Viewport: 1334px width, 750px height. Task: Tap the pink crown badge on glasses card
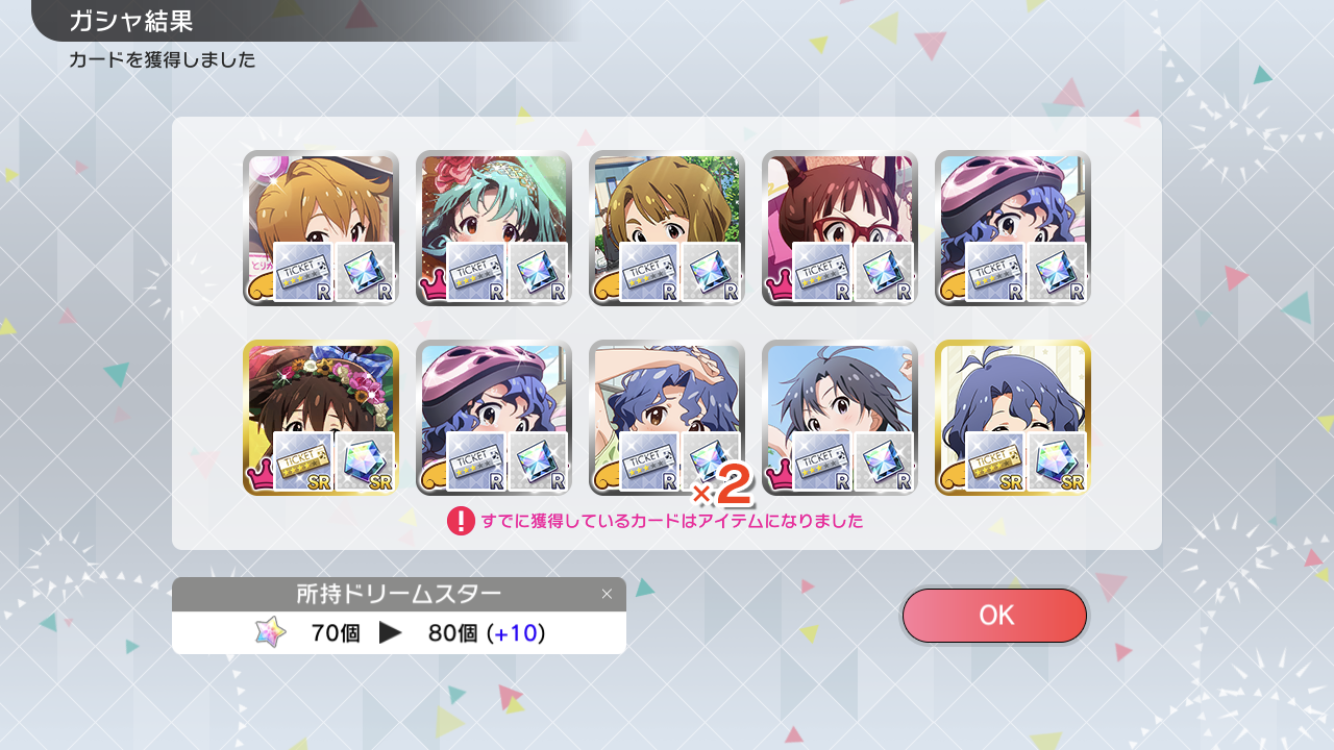[778, 291]
